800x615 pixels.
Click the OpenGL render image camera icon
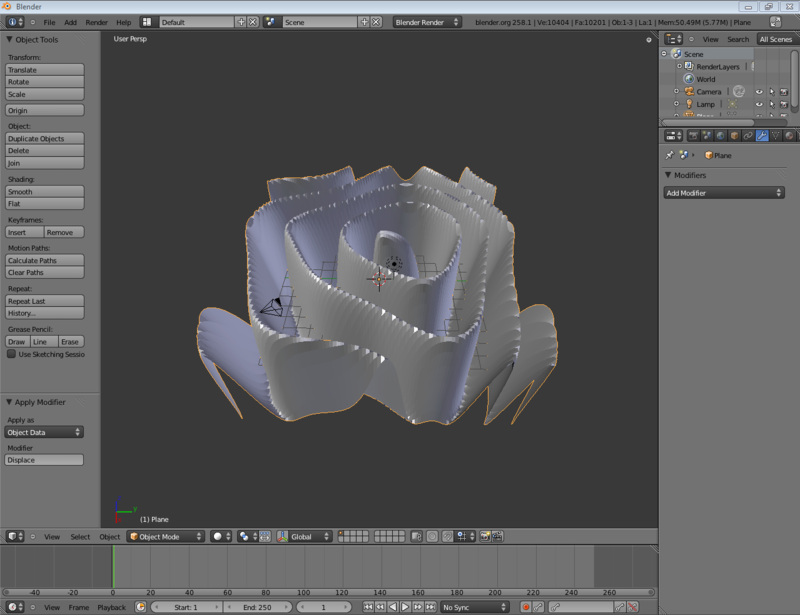coord(485,536)
